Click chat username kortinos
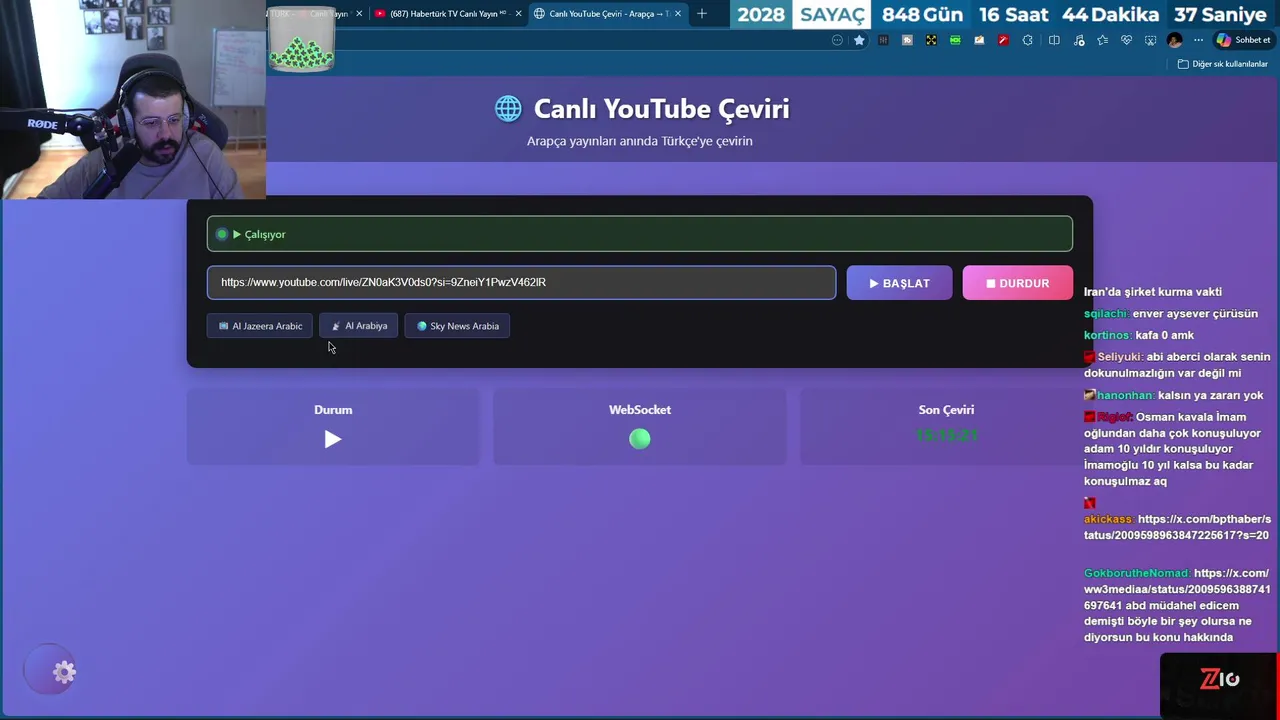Viewport: 1280px width, 720px height. [x=1108, y=335]
